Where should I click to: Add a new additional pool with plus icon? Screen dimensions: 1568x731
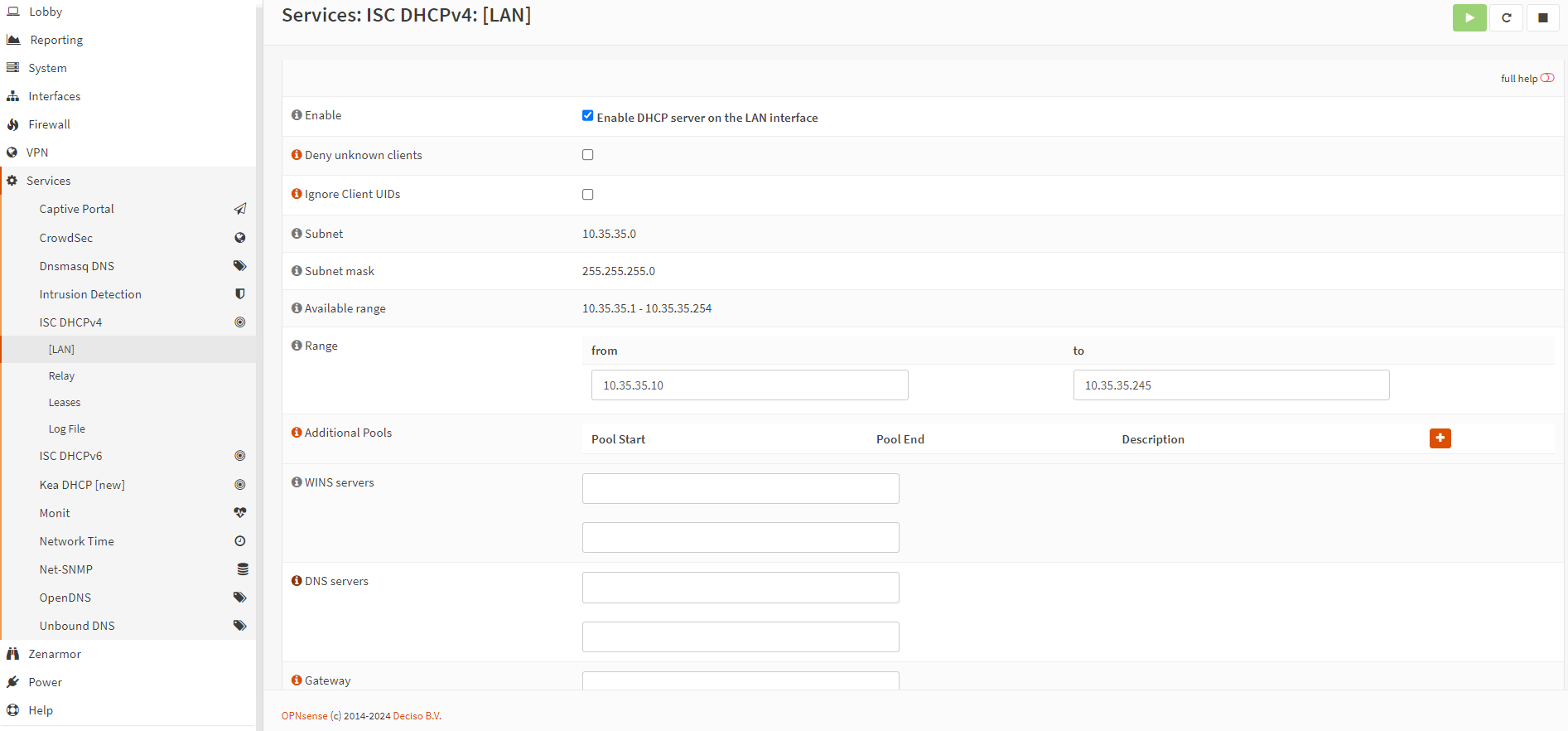point(1440,438)
